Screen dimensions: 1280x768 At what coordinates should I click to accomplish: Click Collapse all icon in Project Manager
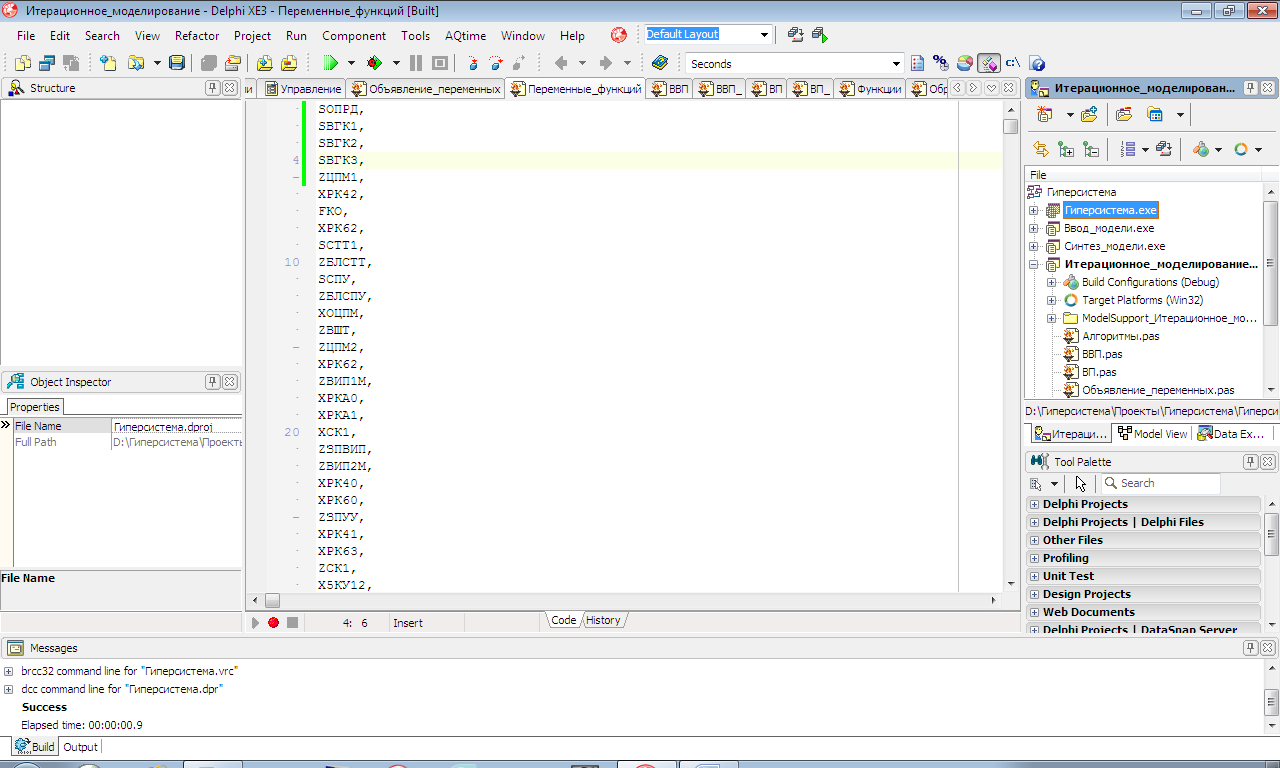tap(1091, 149)
